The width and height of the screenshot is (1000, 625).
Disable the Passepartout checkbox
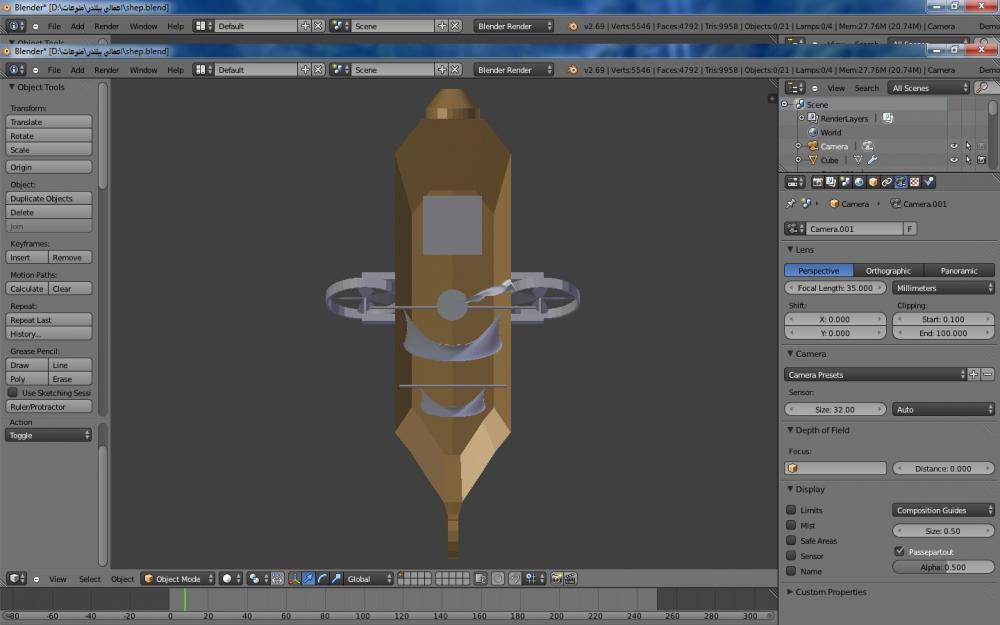coord(899,551)
